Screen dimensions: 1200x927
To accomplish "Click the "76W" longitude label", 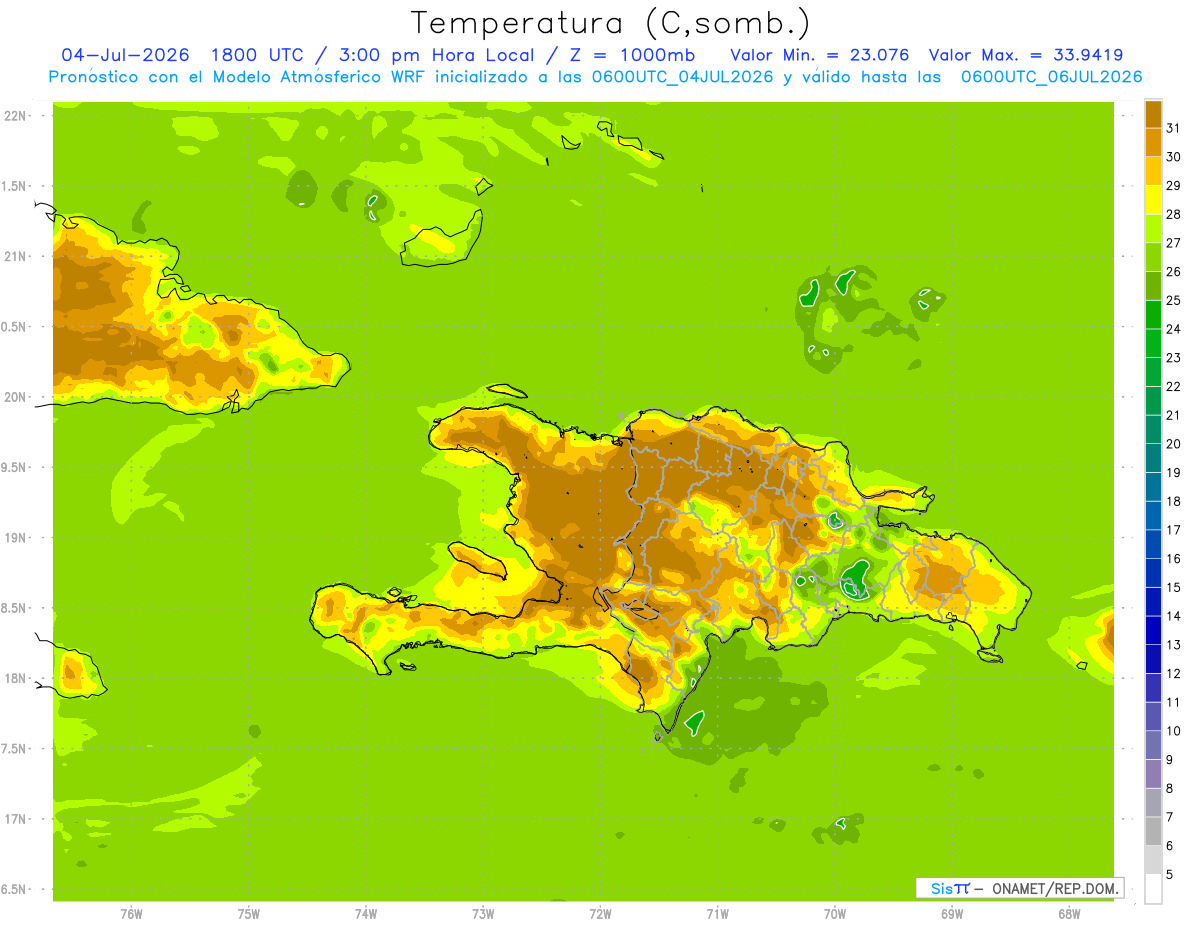I will pyautogui.click(x=131, y=914).
